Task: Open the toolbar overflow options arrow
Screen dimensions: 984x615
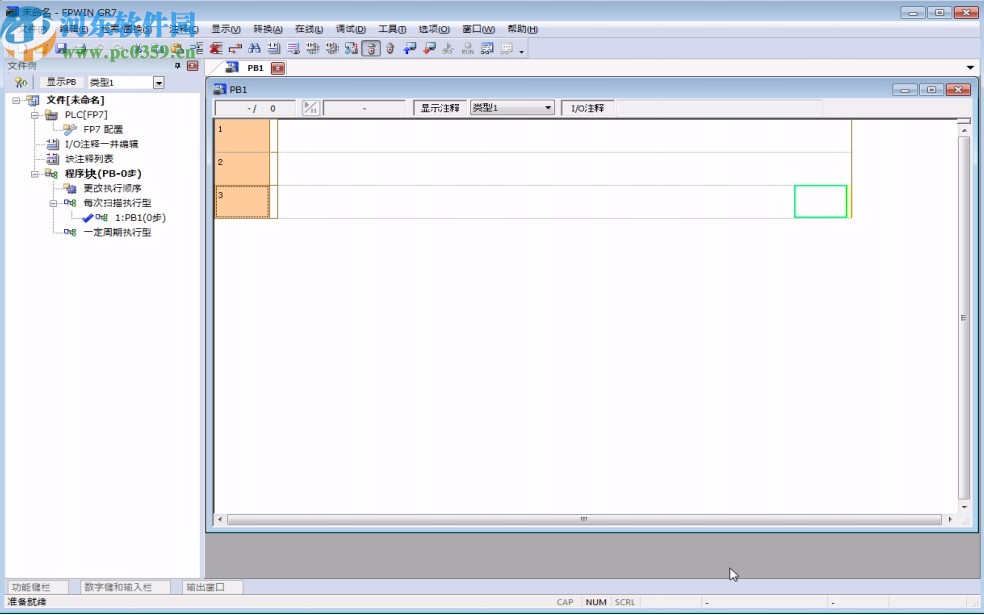Action: click(521, 51)
